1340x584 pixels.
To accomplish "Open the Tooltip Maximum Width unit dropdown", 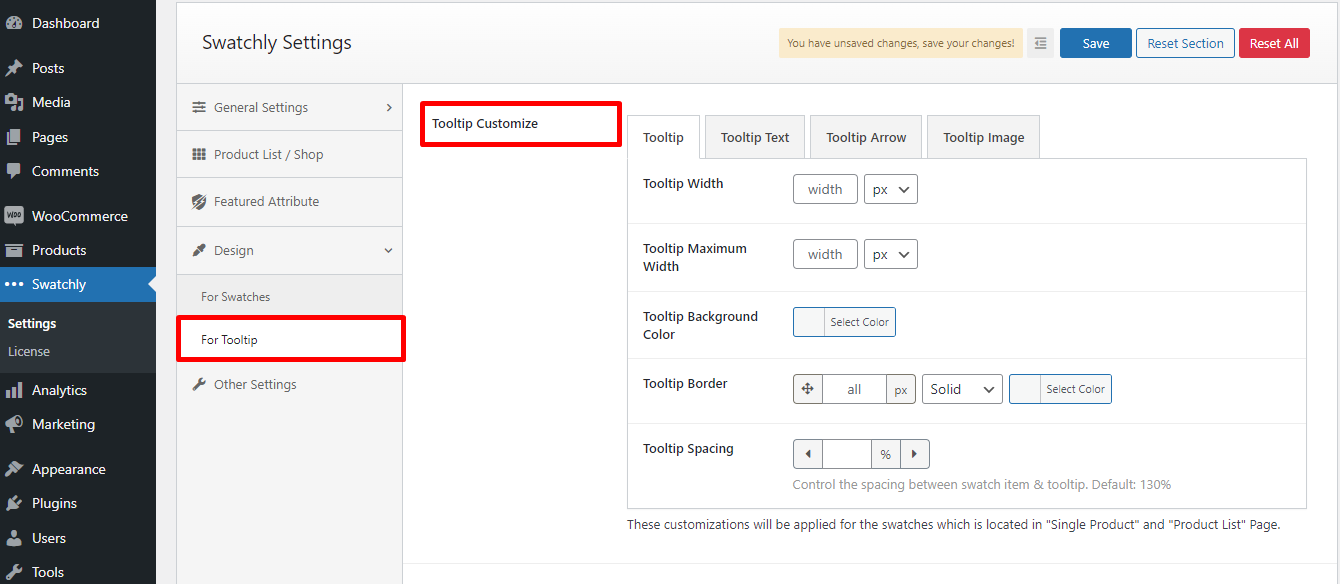I will 890,254.
